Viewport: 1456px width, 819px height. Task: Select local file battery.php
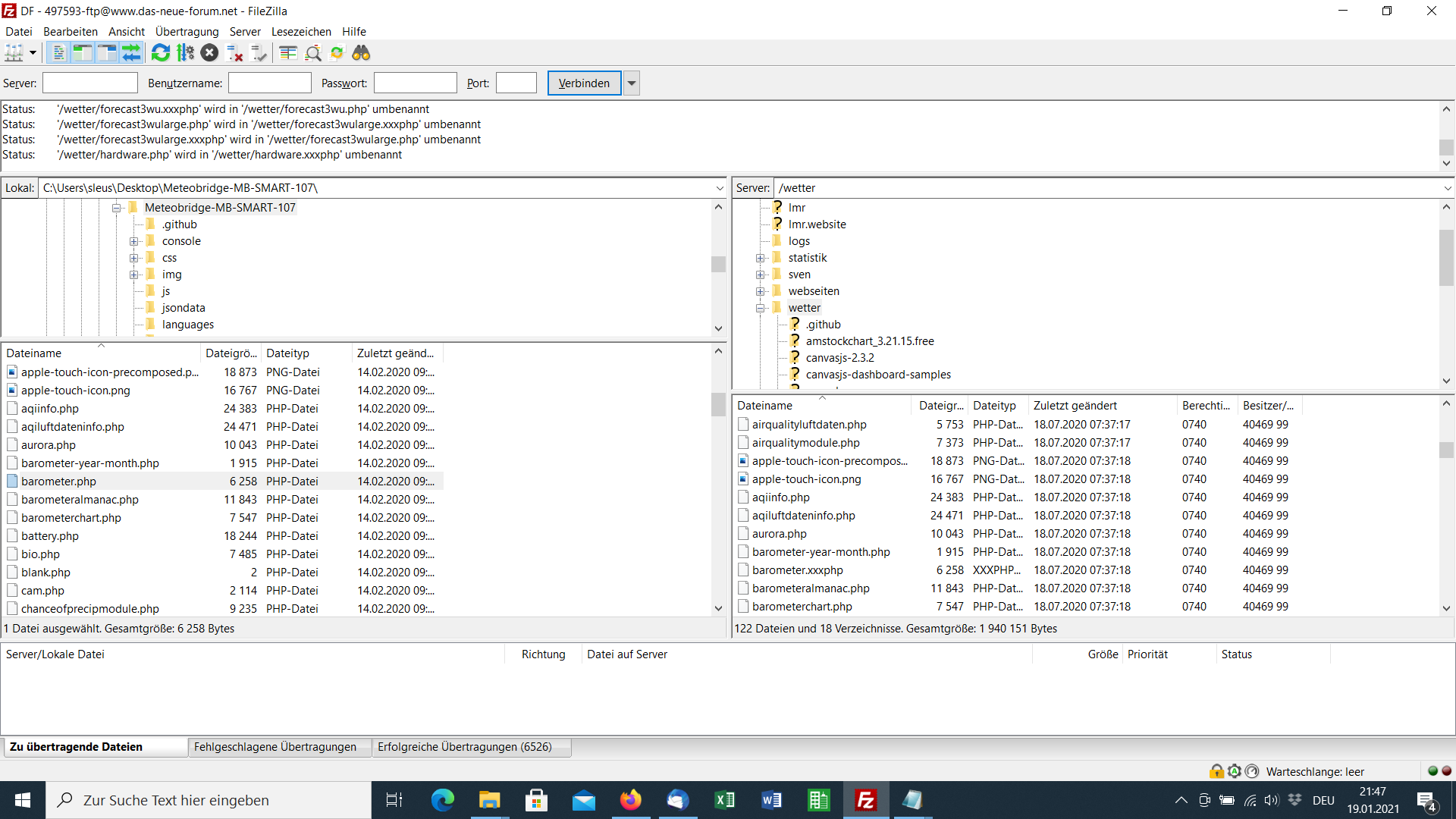tap(223, 536)
